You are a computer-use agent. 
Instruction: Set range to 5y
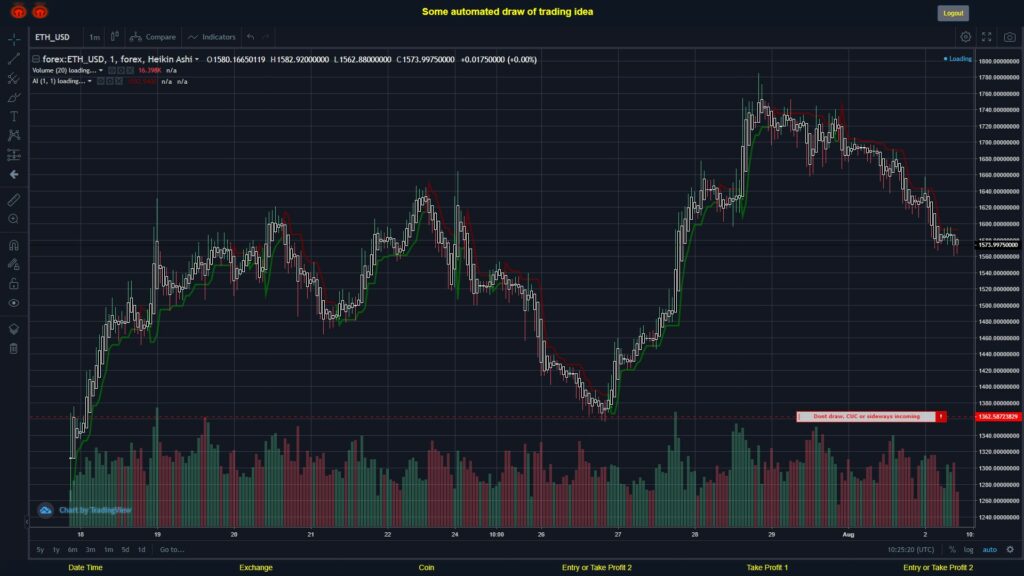pos(40,550)
